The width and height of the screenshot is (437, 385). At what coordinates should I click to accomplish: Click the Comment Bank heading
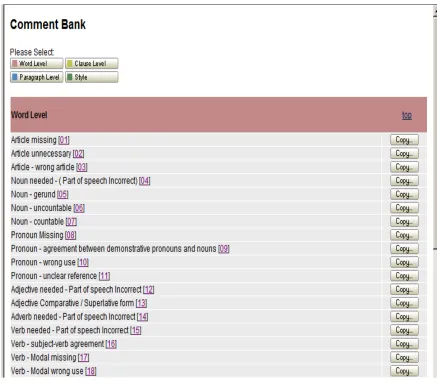pos(48,24)
